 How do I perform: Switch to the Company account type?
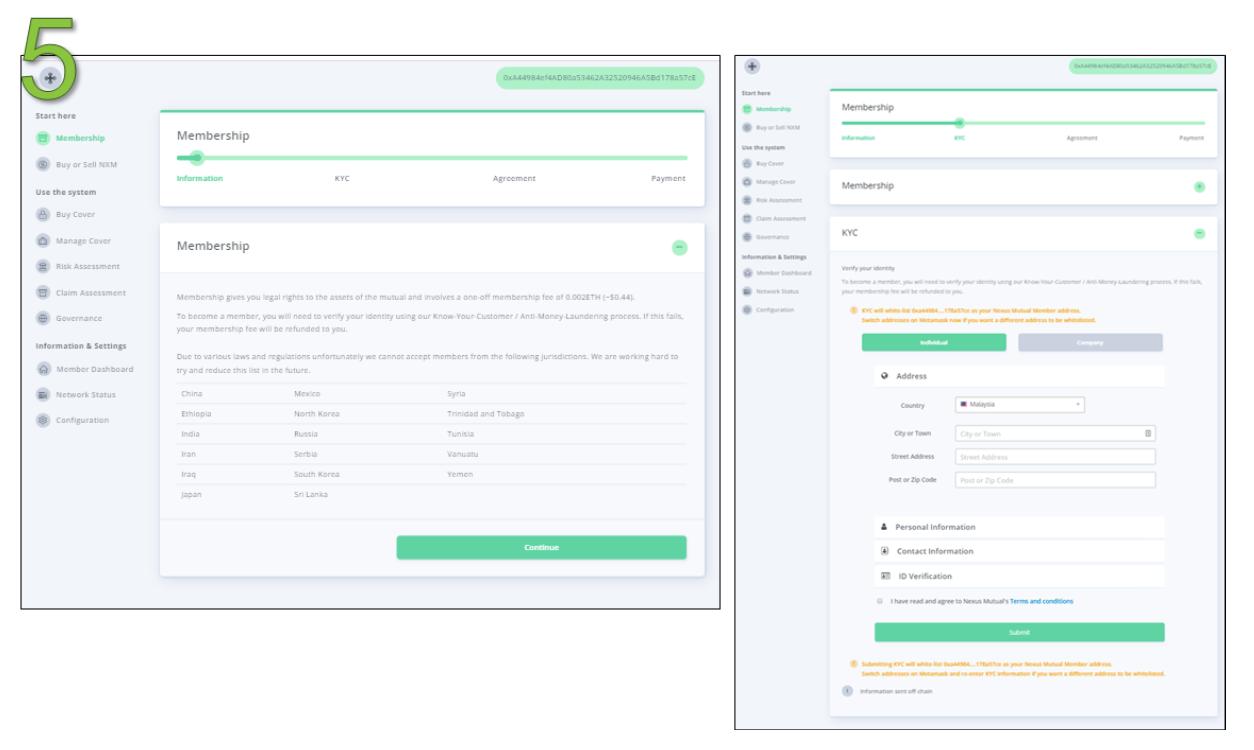1090,342
